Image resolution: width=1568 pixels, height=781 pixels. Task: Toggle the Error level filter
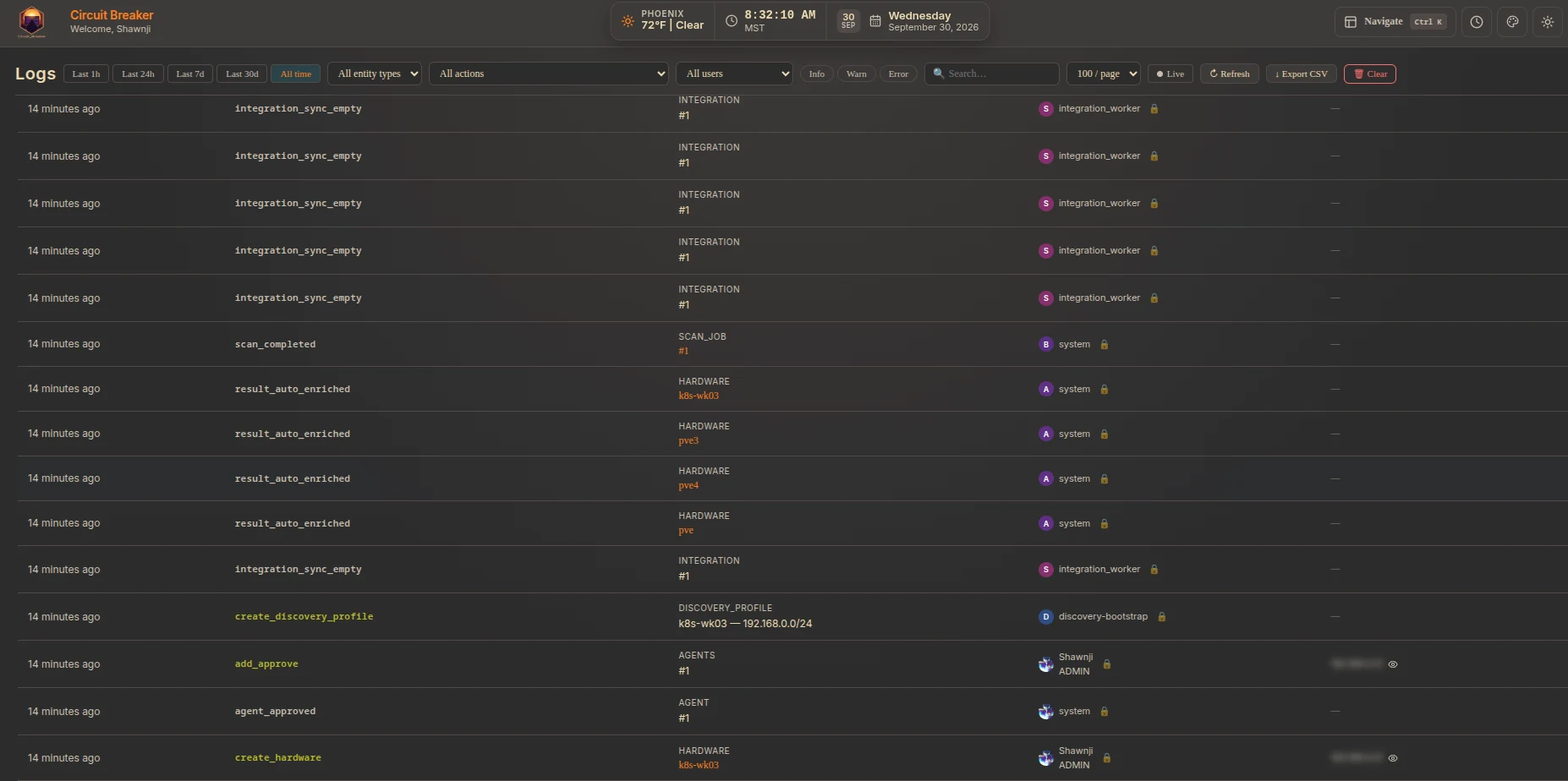click(x=898, y=74)
